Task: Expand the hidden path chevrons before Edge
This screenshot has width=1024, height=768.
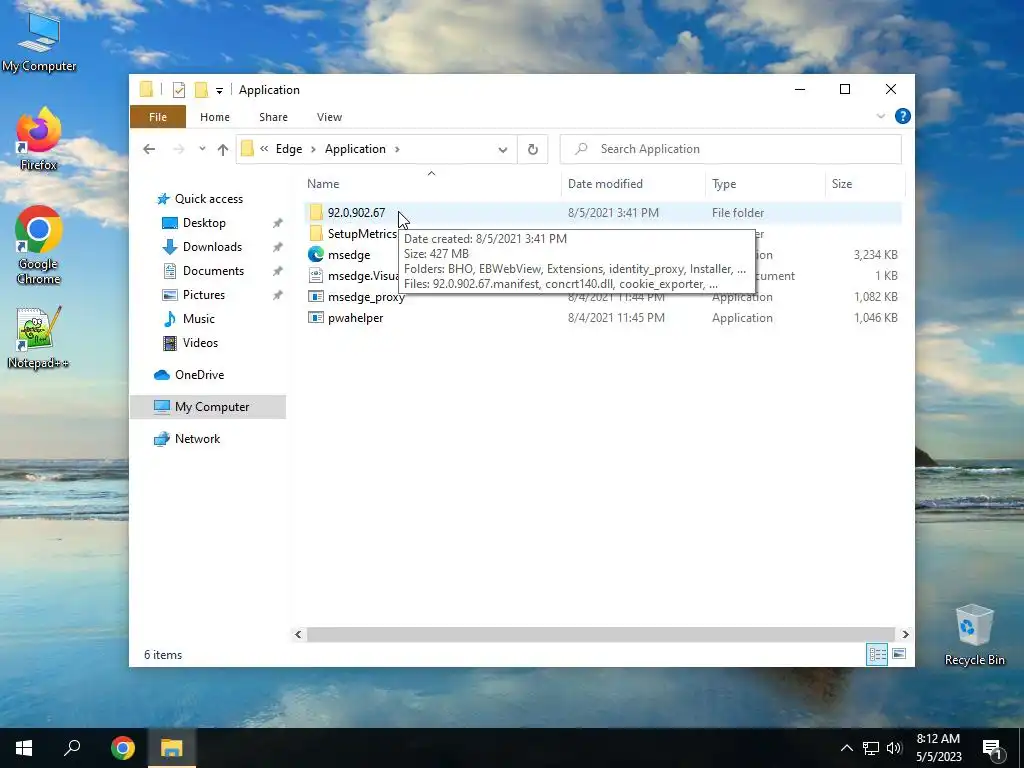Action: [264, 149]
